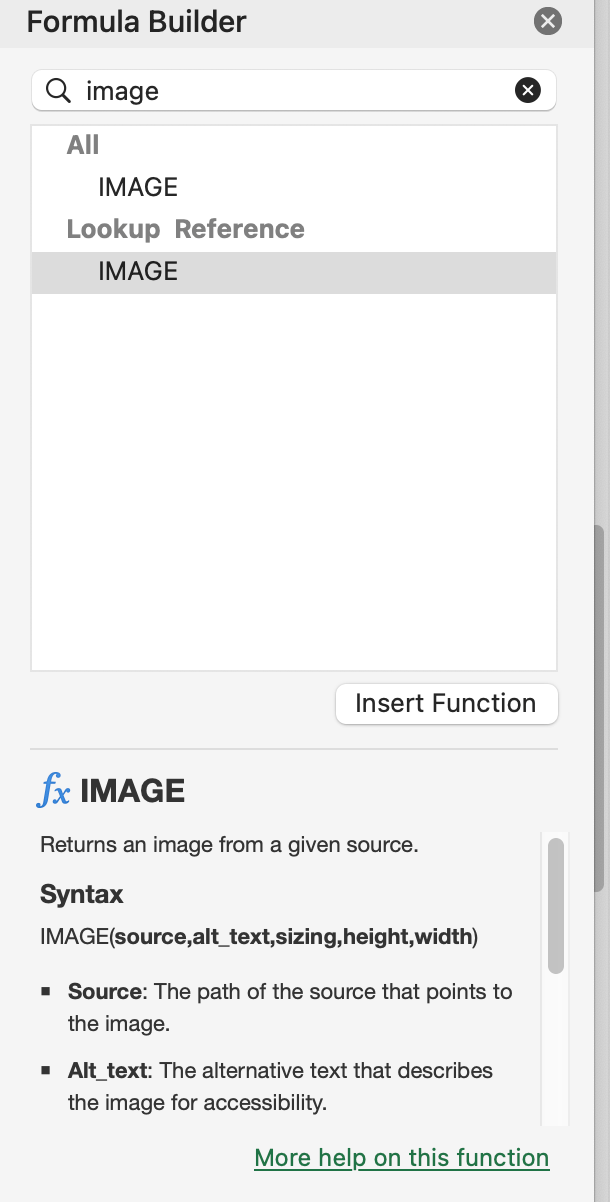Click the Formula Builder title text
Viewport: 610px width, 1202px height.
pos(136,21)
